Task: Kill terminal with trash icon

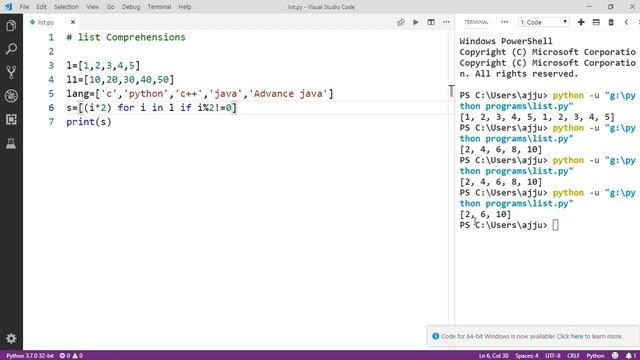Action: [x=611, y=22]
